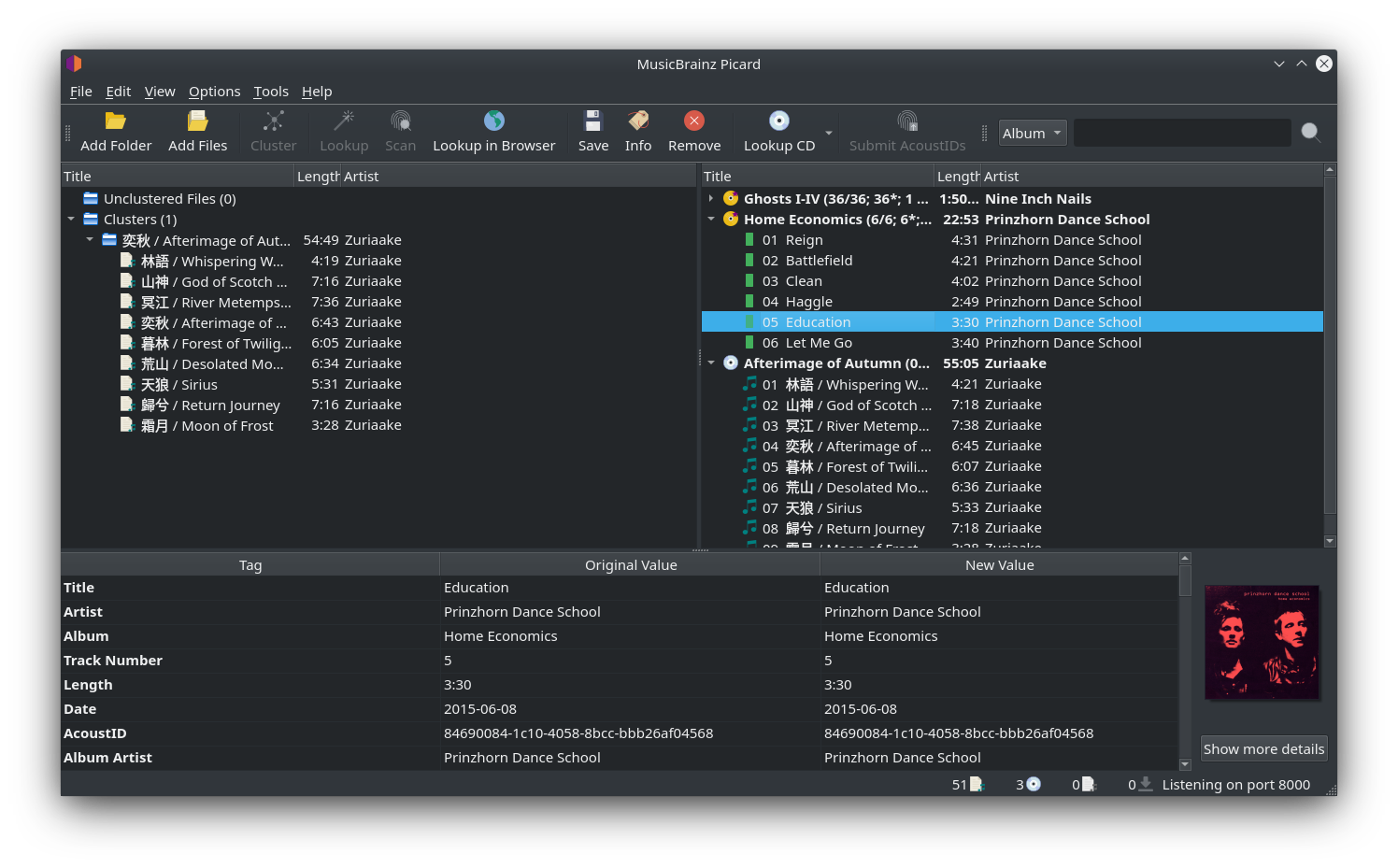The image size is (1398, 868).
Task: Click the AcoustID new value cell
Action: click(999, 733)
